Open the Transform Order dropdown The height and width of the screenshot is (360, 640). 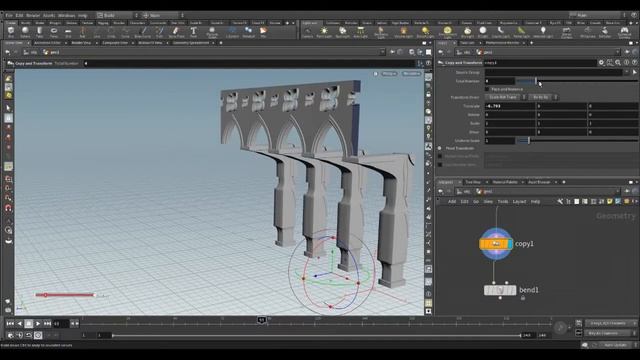(505, 97)
